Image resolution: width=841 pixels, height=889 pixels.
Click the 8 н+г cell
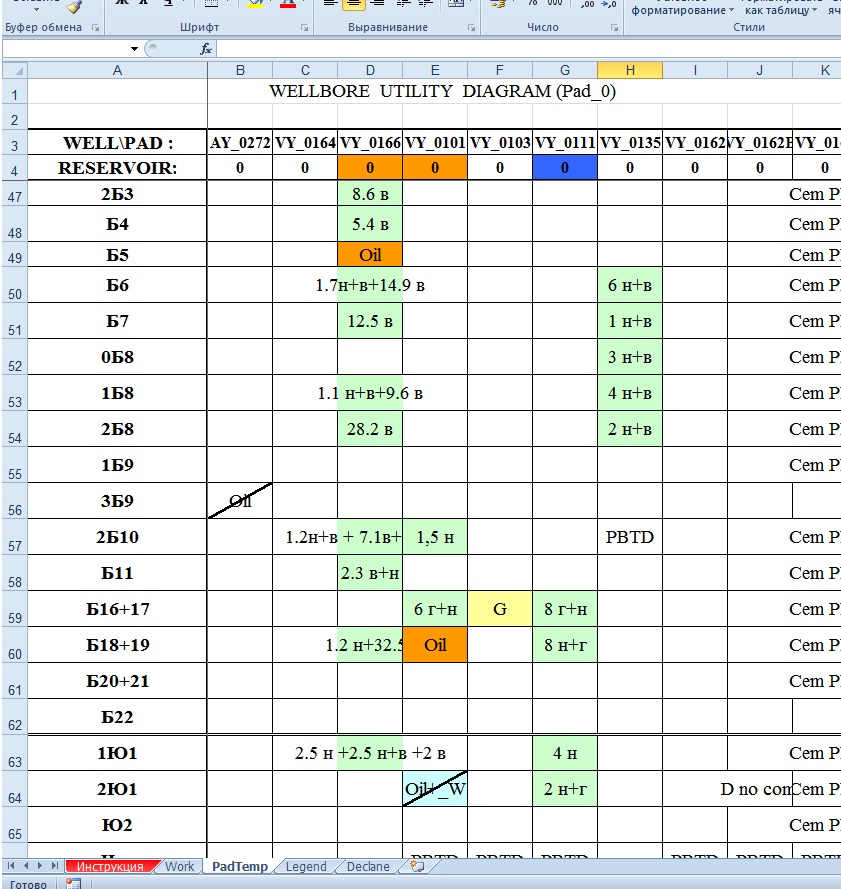pyautogui.click(x=564, y=645)
